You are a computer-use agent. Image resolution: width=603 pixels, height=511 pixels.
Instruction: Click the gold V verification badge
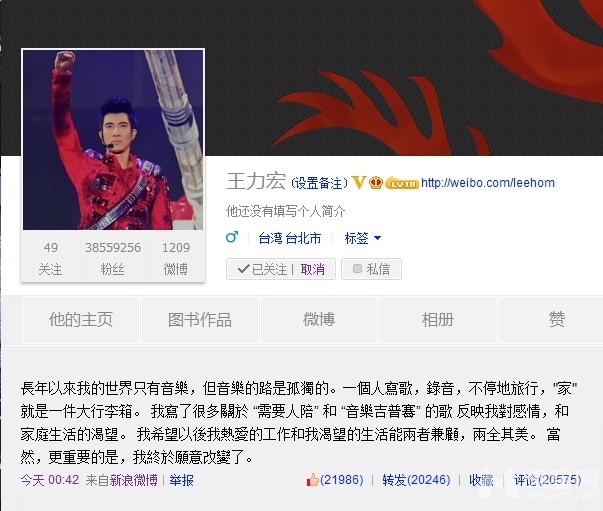pos(358,183)
